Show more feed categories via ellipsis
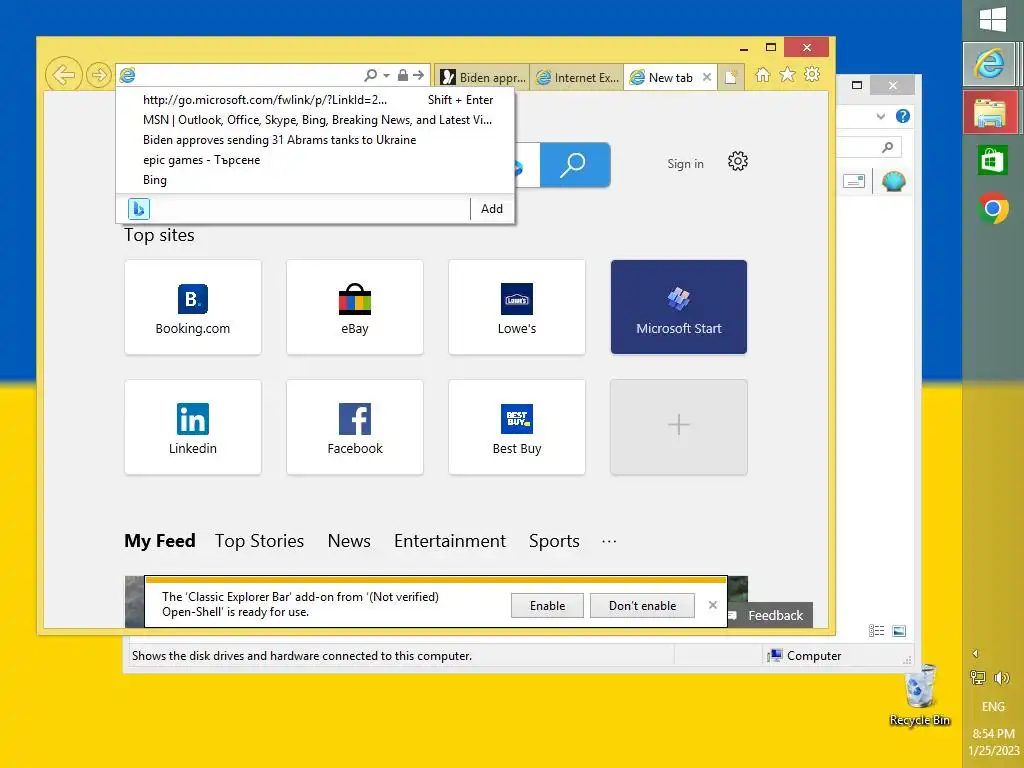This screenshot has height=768, width=1024. coord(609,541)
